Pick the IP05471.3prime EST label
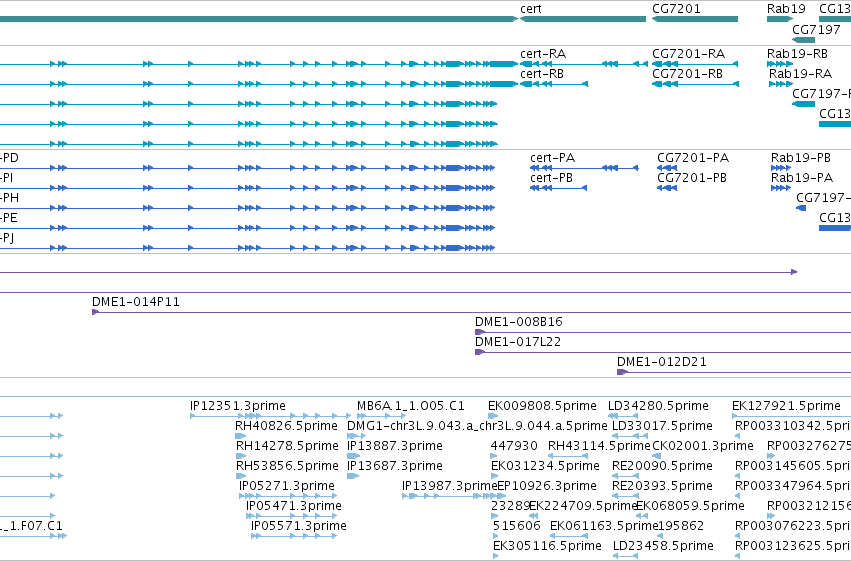 [x=294, y=506]
